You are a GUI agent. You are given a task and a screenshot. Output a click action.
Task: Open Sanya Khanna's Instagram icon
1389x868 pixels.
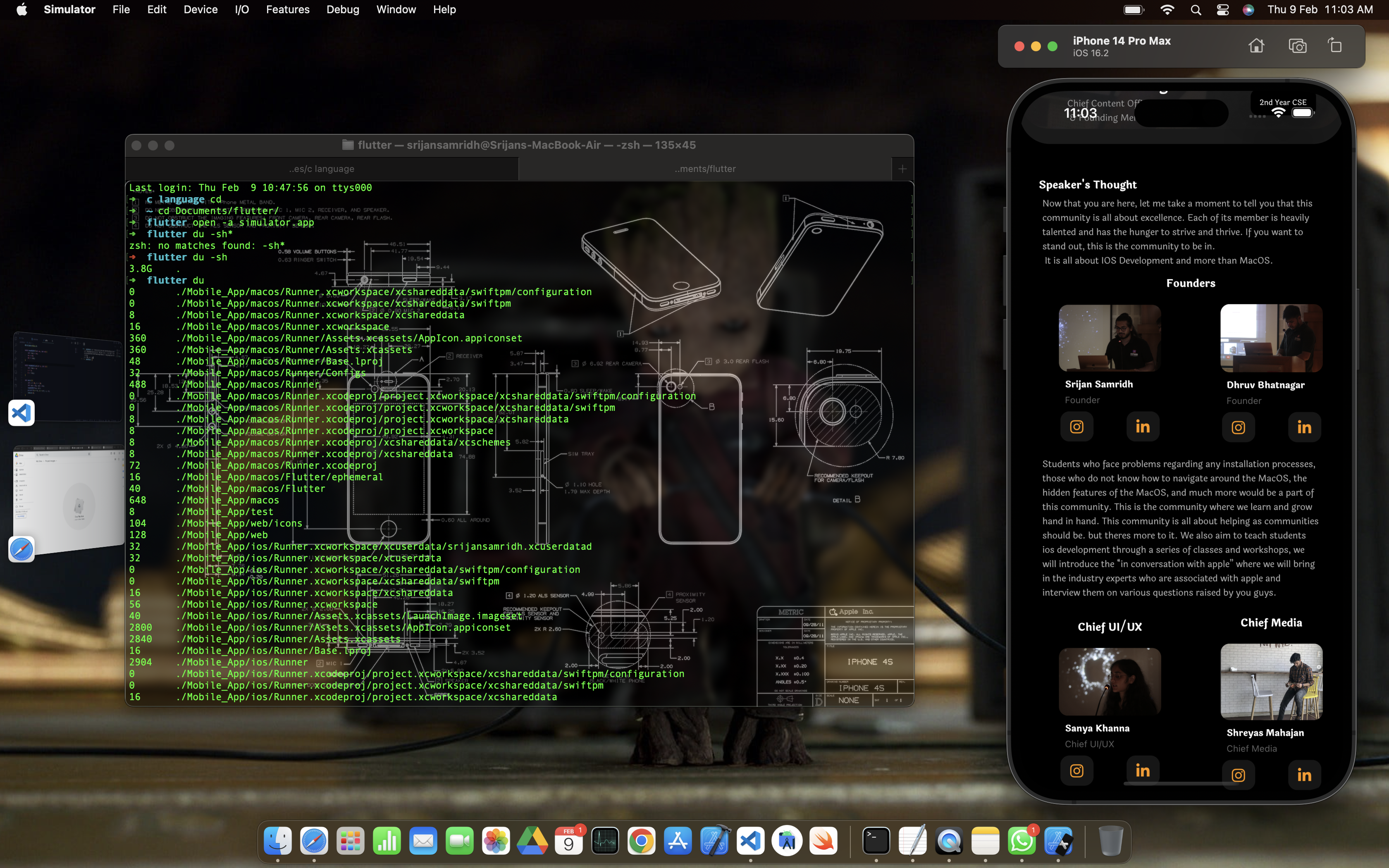coord(1077,770)
